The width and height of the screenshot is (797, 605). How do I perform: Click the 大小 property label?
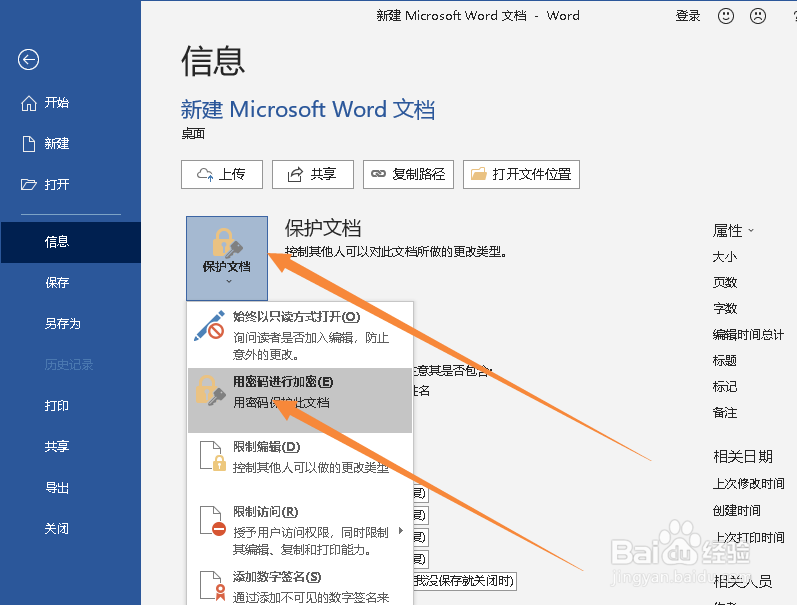(724, 256)
